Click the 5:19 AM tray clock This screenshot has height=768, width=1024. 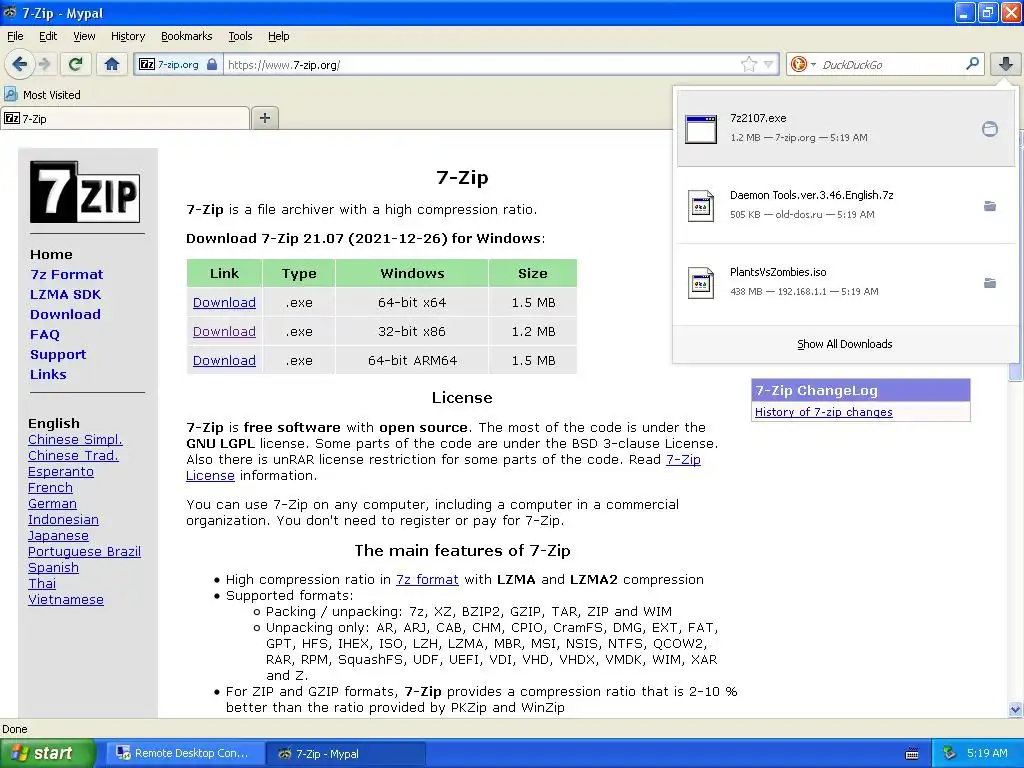(987, 753)
